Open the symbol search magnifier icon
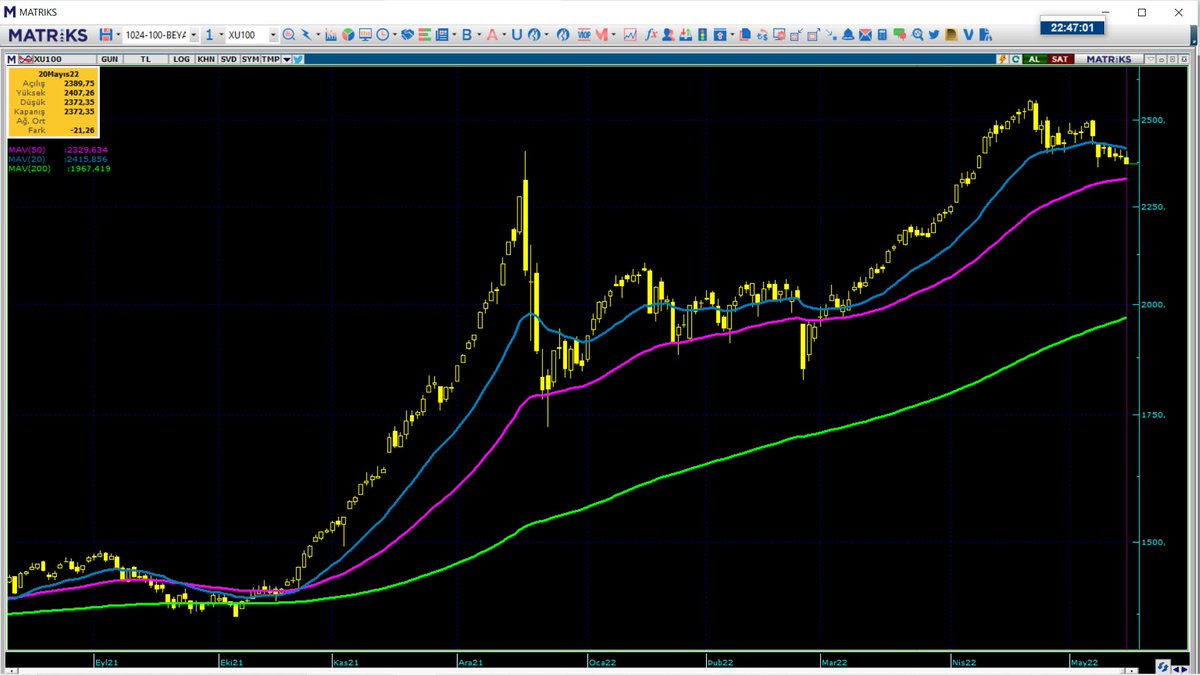Viewport: 1200px width, 675px height. (288, 35)
